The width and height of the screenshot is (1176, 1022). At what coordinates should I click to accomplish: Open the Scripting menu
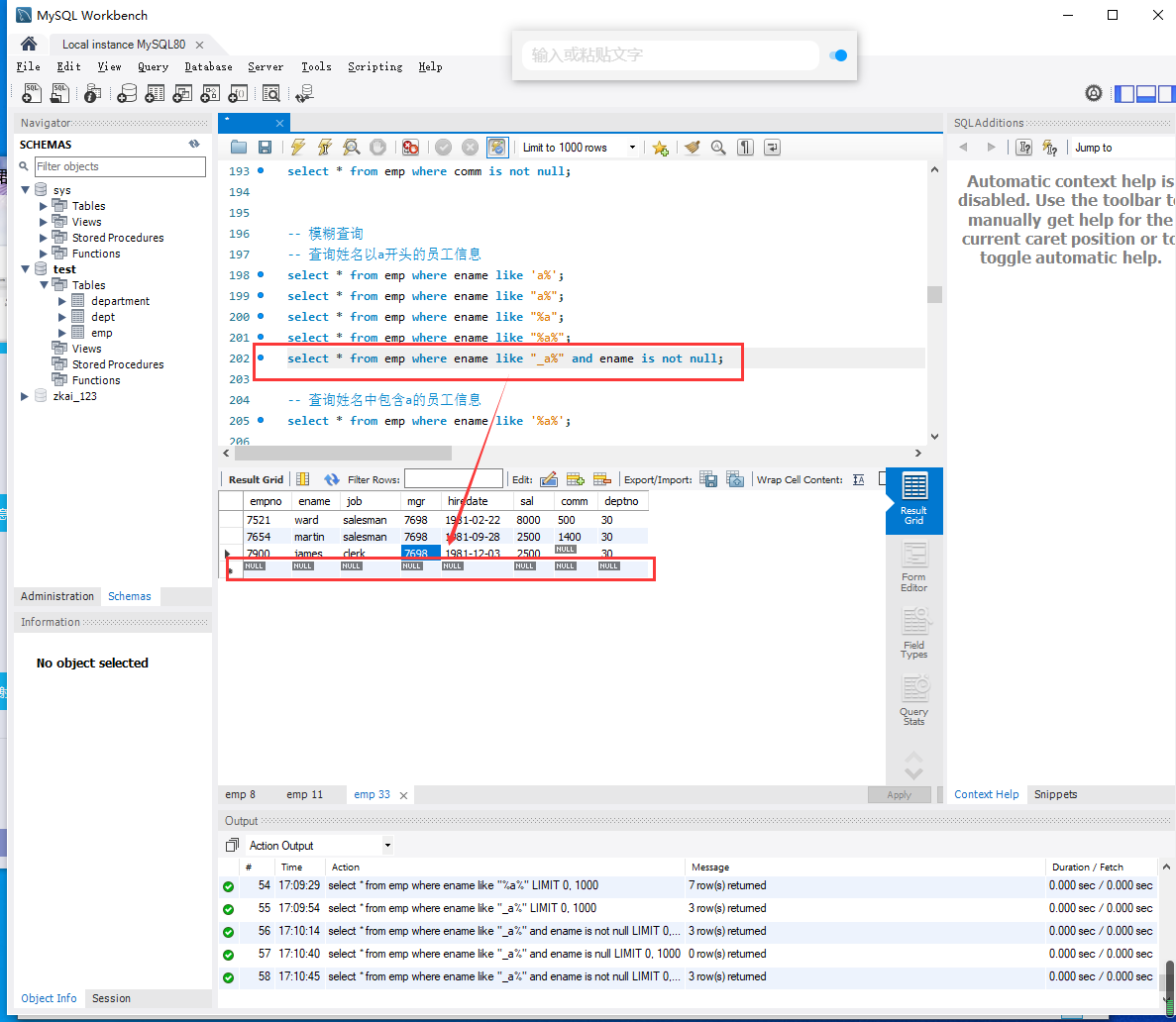(375, 66)
